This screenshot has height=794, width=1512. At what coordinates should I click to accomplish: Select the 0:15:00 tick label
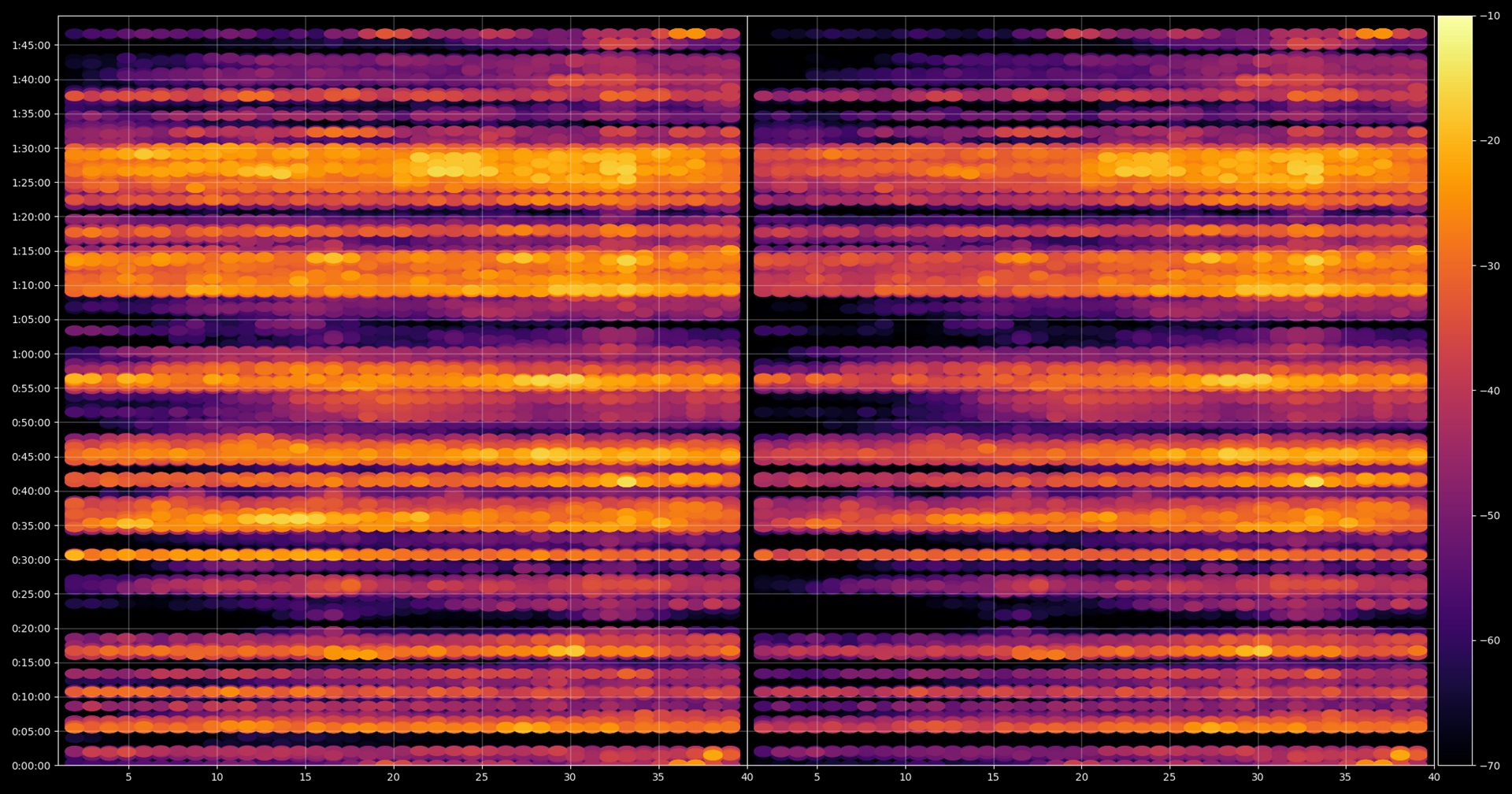(31, 663)
